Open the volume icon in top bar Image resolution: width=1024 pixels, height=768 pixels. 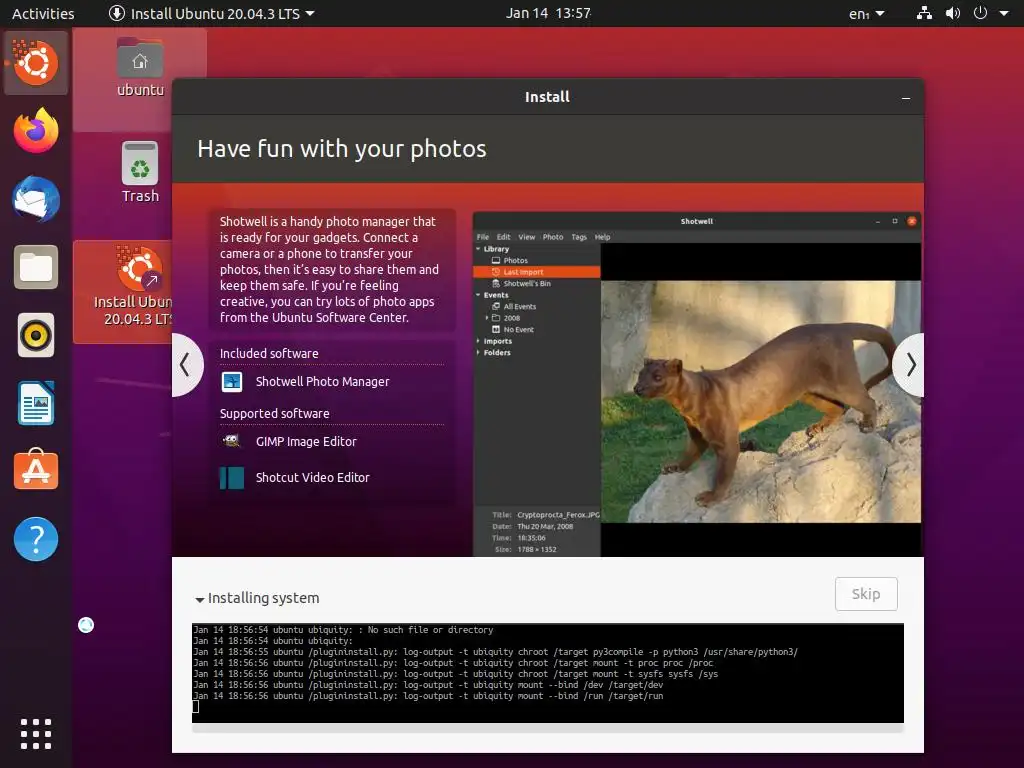pyautogui.click(x=953, y=13)
